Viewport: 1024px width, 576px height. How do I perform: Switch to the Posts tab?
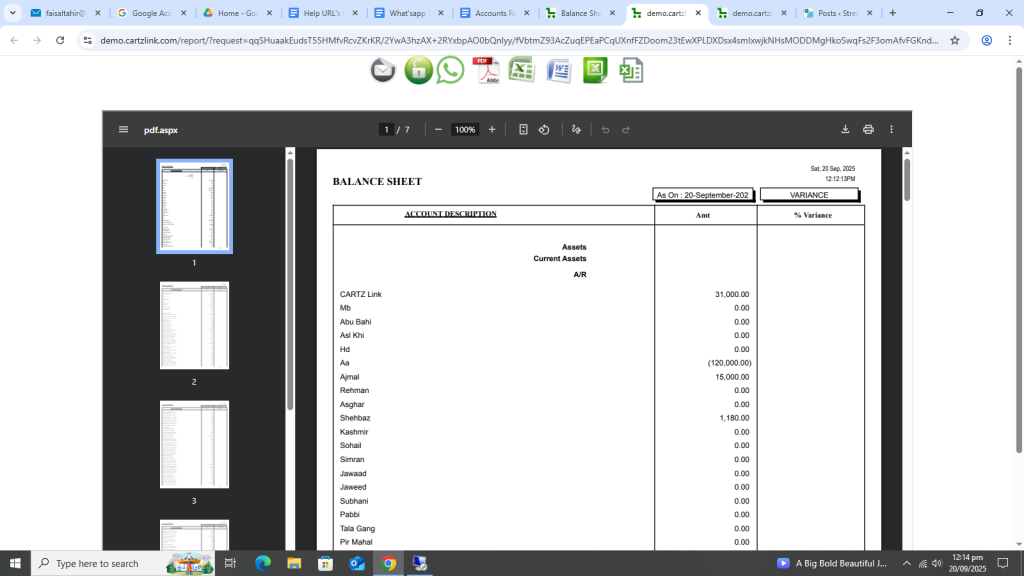837,13
